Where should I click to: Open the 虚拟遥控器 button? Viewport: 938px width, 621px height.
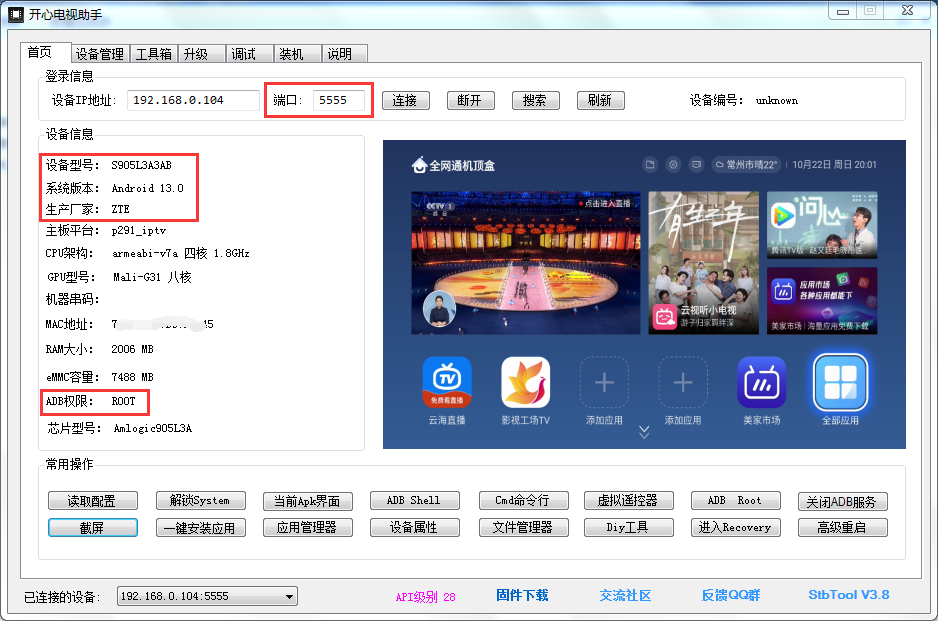629,500
